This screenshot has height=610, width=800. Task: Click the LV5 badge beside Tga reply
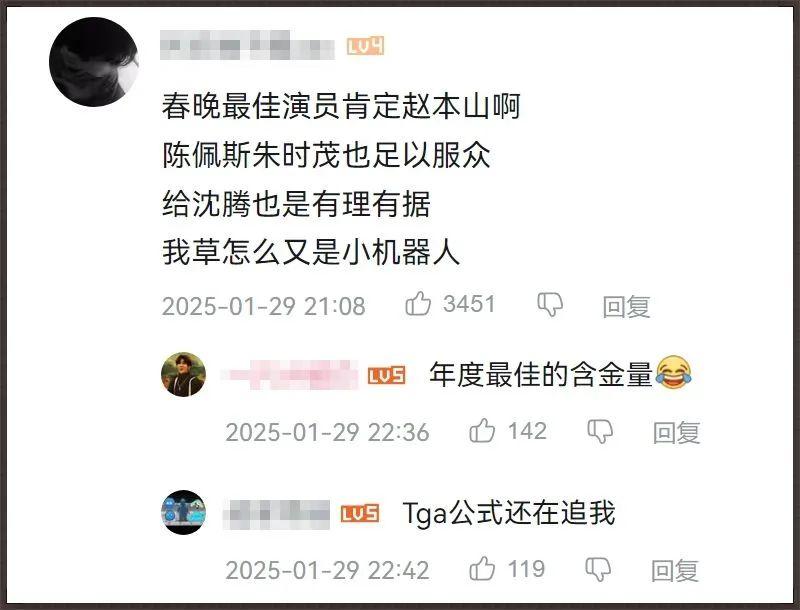[360, 513]
